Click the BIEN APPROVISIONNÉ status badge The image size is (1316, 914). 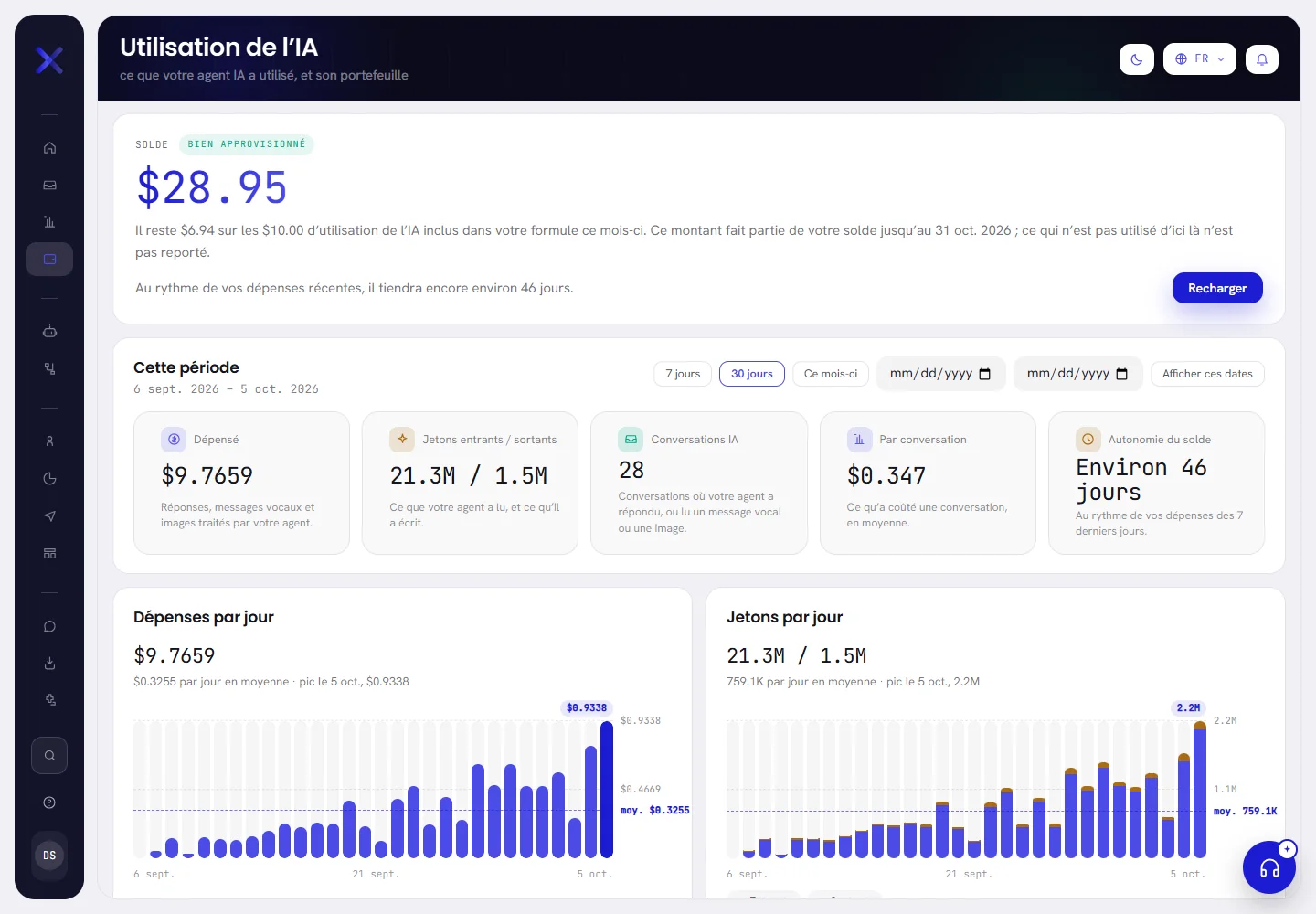coord(247,144)
